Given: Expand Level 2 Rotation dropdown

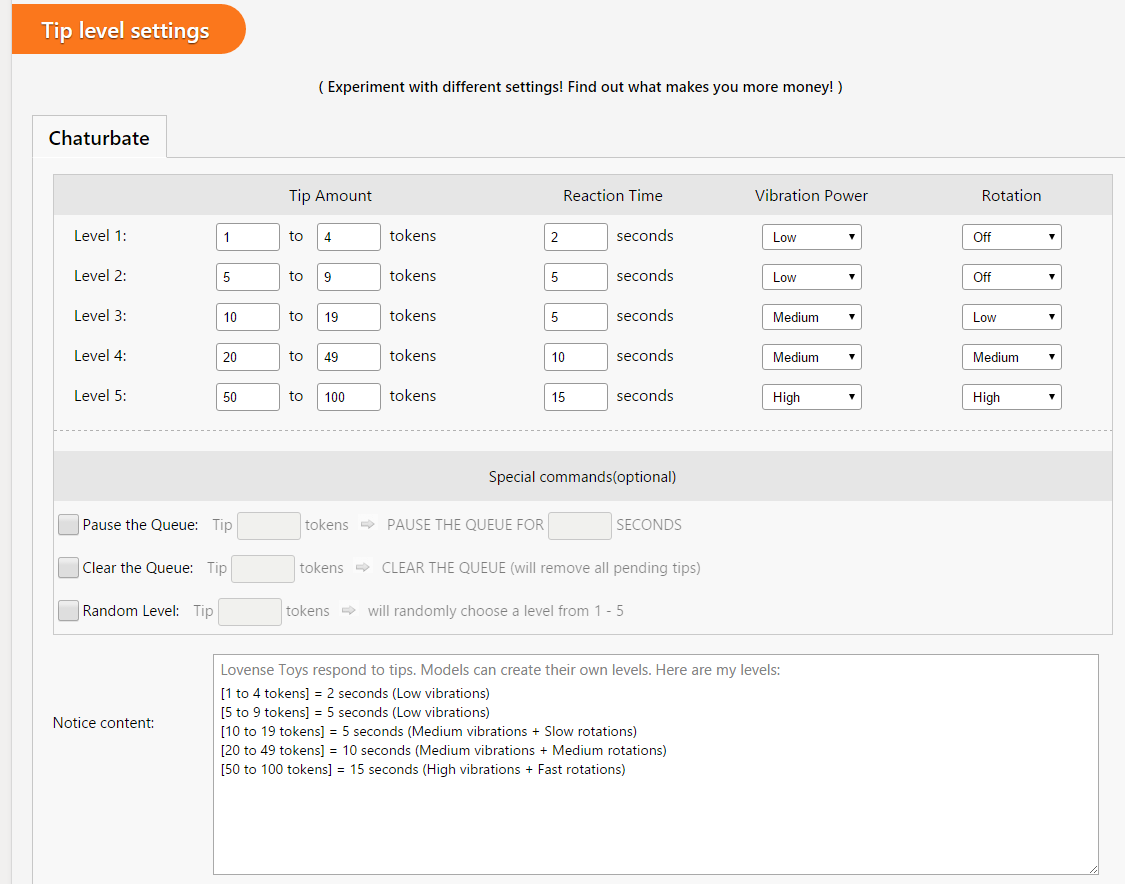Looking at the screenshot, I should (1012, 277).
